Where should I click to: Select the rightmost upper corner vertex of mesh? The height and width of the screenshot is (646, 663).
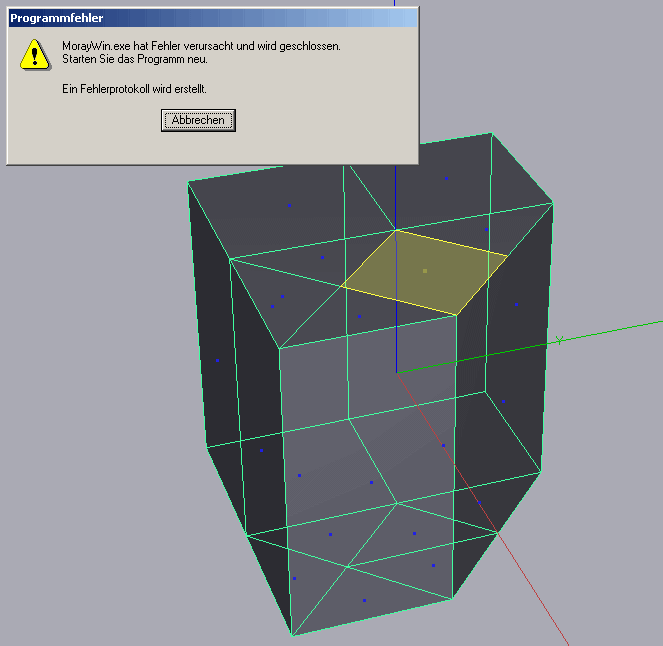coord(553,203)
